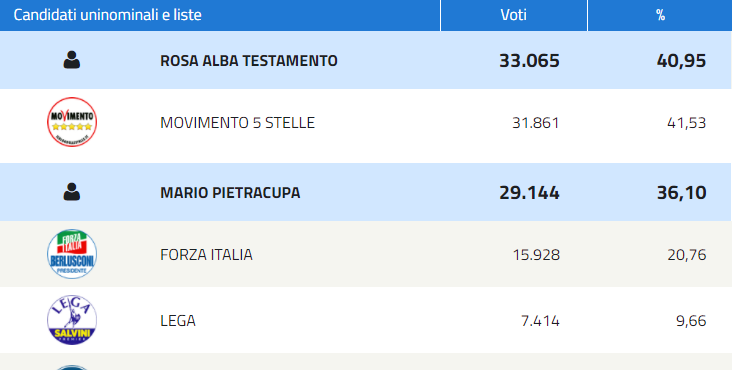
Task: Click the MOVIMENTO 5 STELLE list name
Action: [238, 123]
